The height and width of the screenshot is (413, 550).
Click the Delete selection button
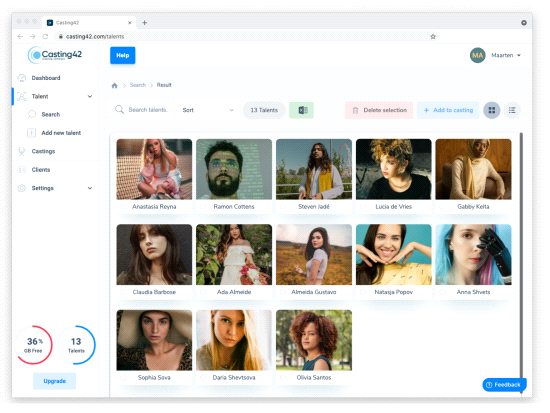[x=379, y=110]
